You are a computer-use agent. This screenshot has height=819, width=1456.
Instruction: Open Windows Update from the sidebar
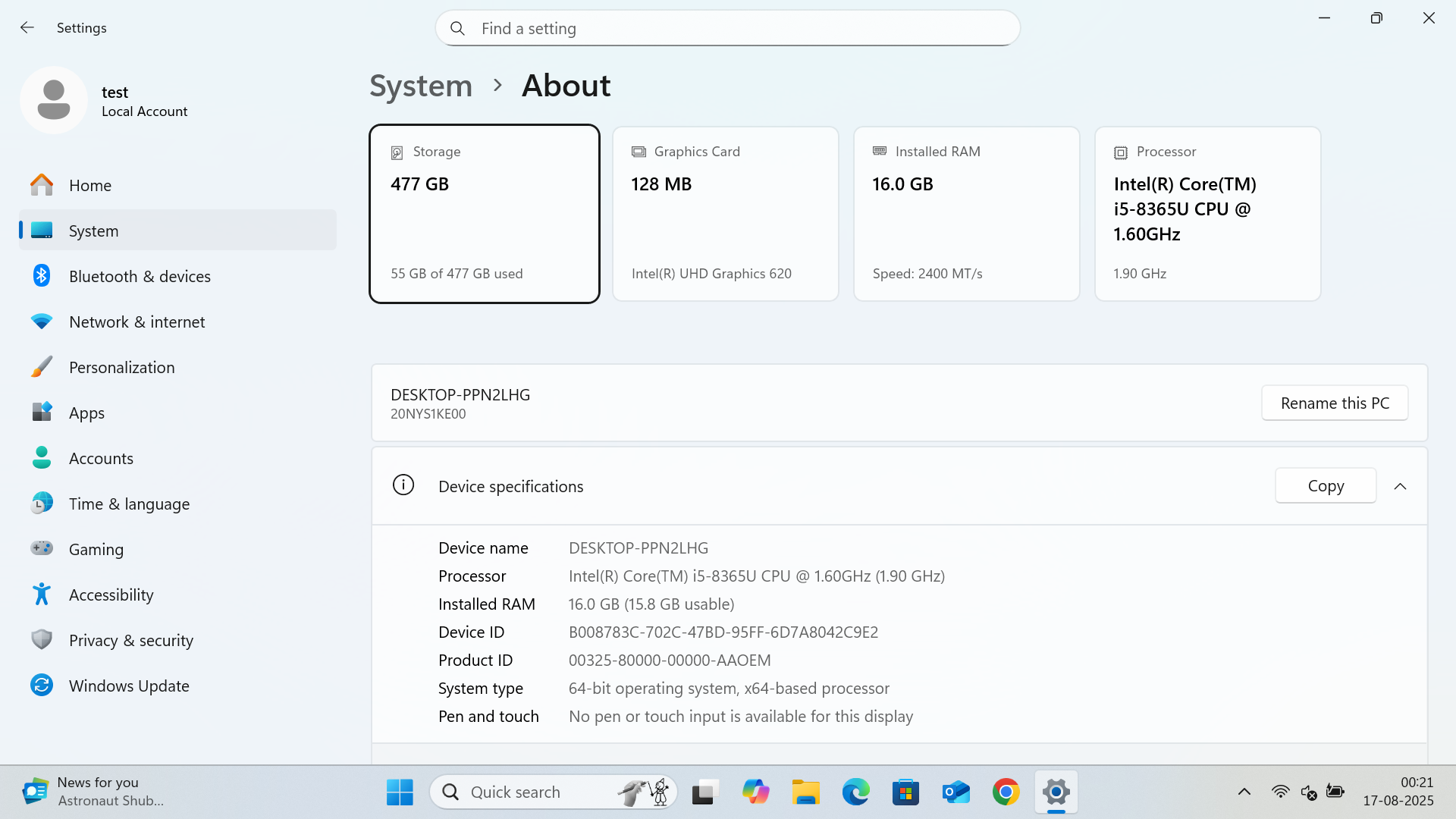128,686
